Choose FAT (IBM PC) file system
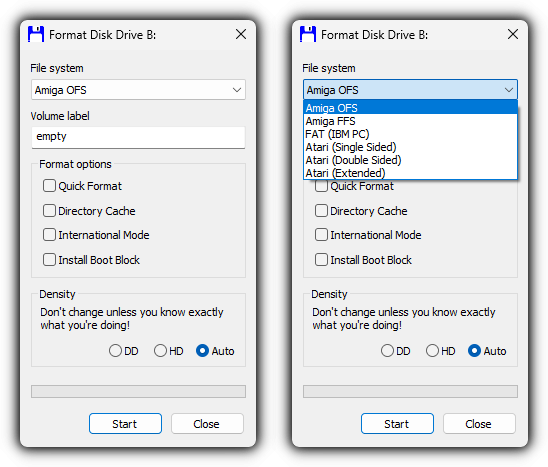 (410, 134)
